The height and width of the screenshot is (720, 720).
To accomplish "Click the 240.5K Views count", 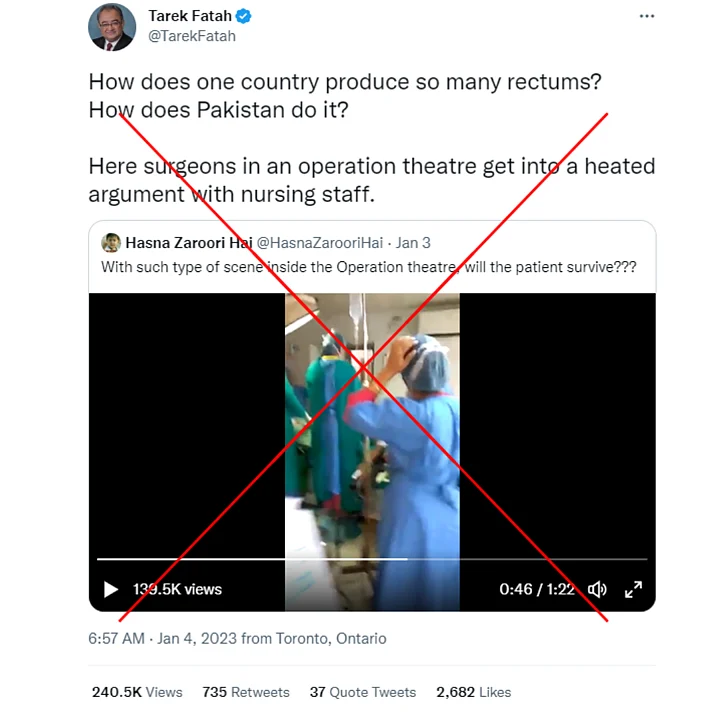I will coord(137,692).
